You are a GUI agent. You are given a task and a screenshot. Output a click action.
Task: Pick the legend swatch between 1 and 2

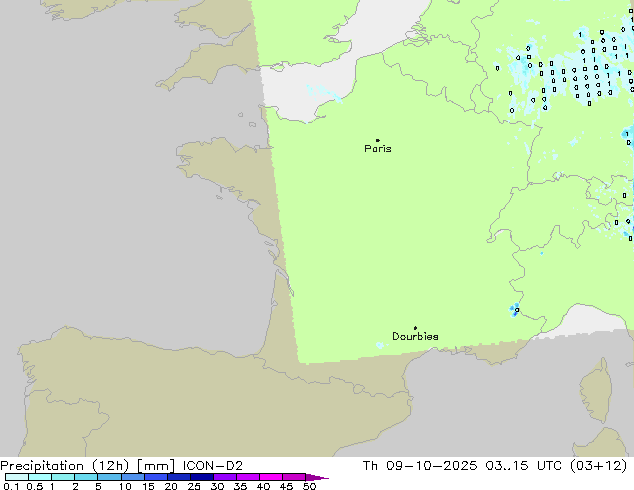tap(63, 477)
